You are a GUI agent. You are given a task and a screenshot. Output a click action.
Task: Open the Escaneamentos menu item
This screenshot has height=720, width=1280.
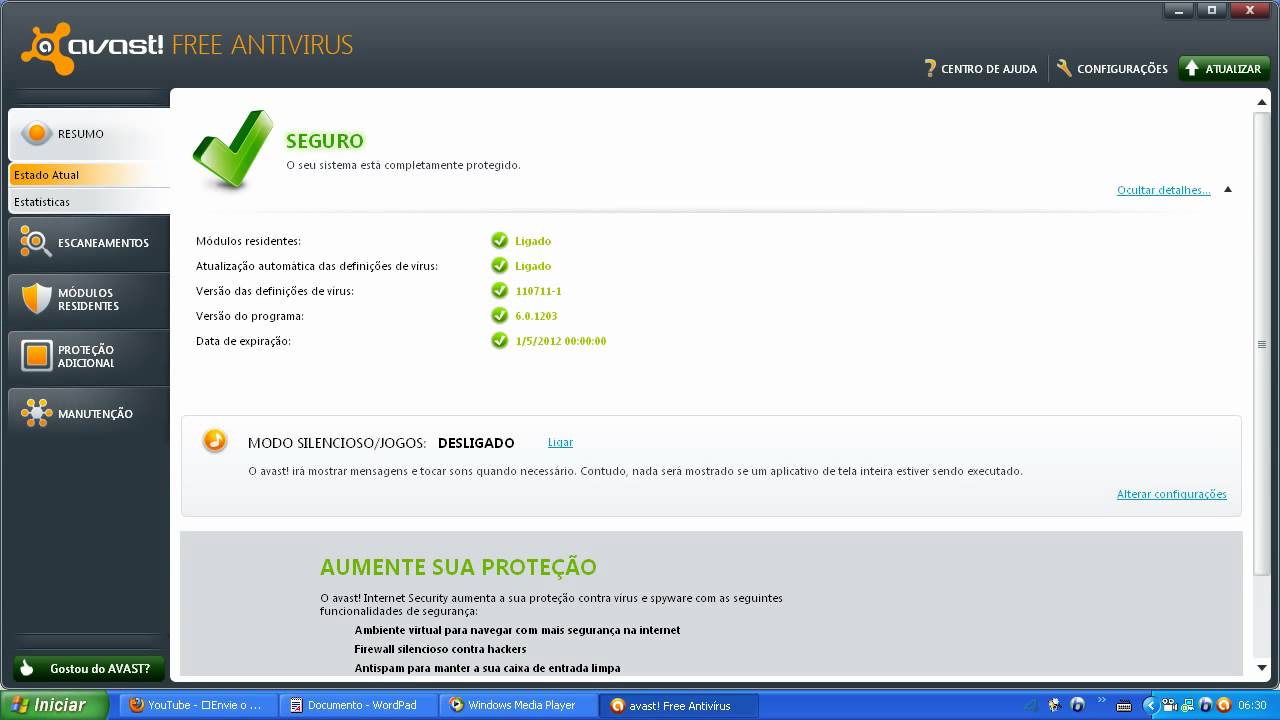[88, 242]
